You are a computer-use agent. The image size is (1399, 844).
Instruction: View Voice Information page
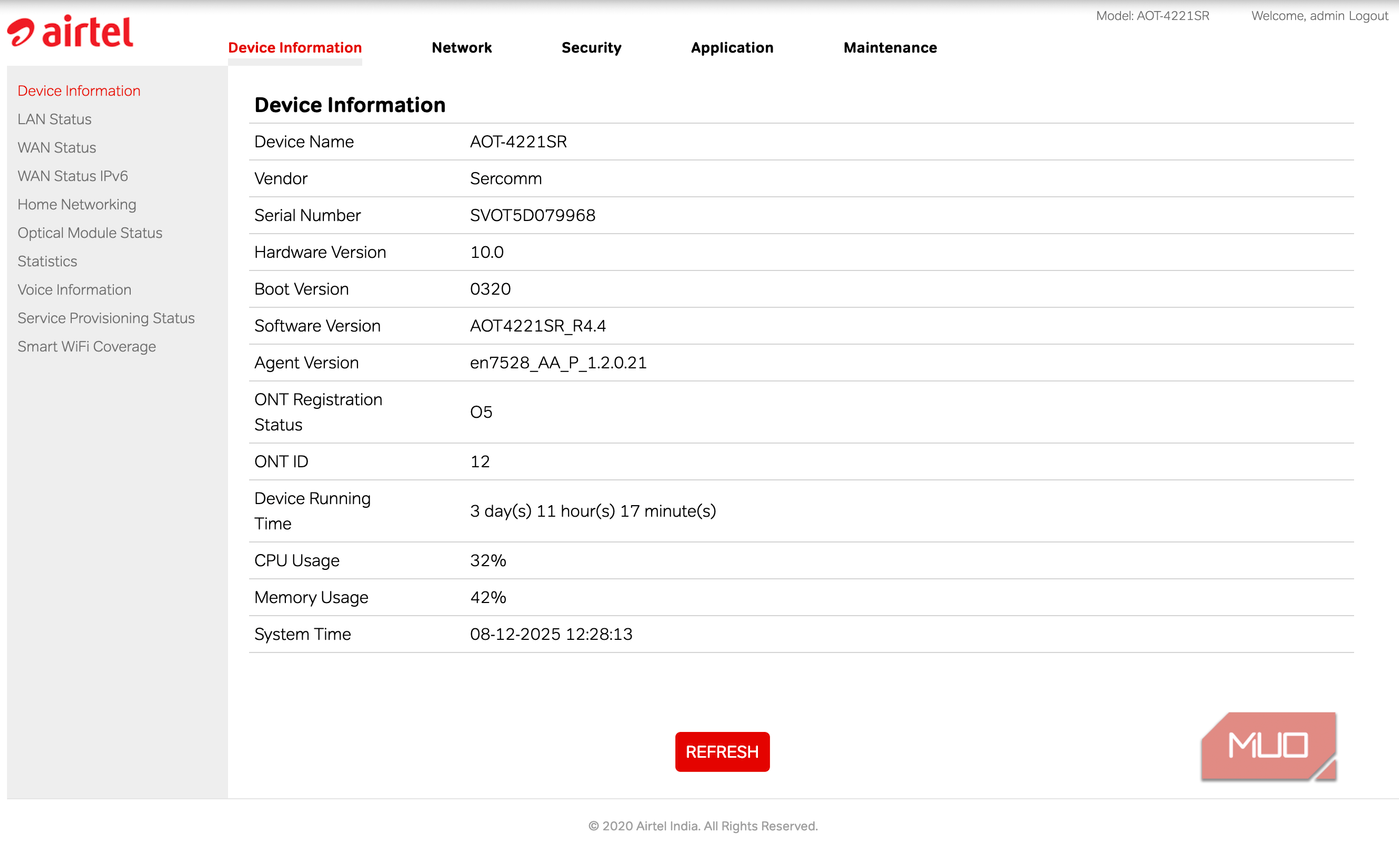point(74,290)
